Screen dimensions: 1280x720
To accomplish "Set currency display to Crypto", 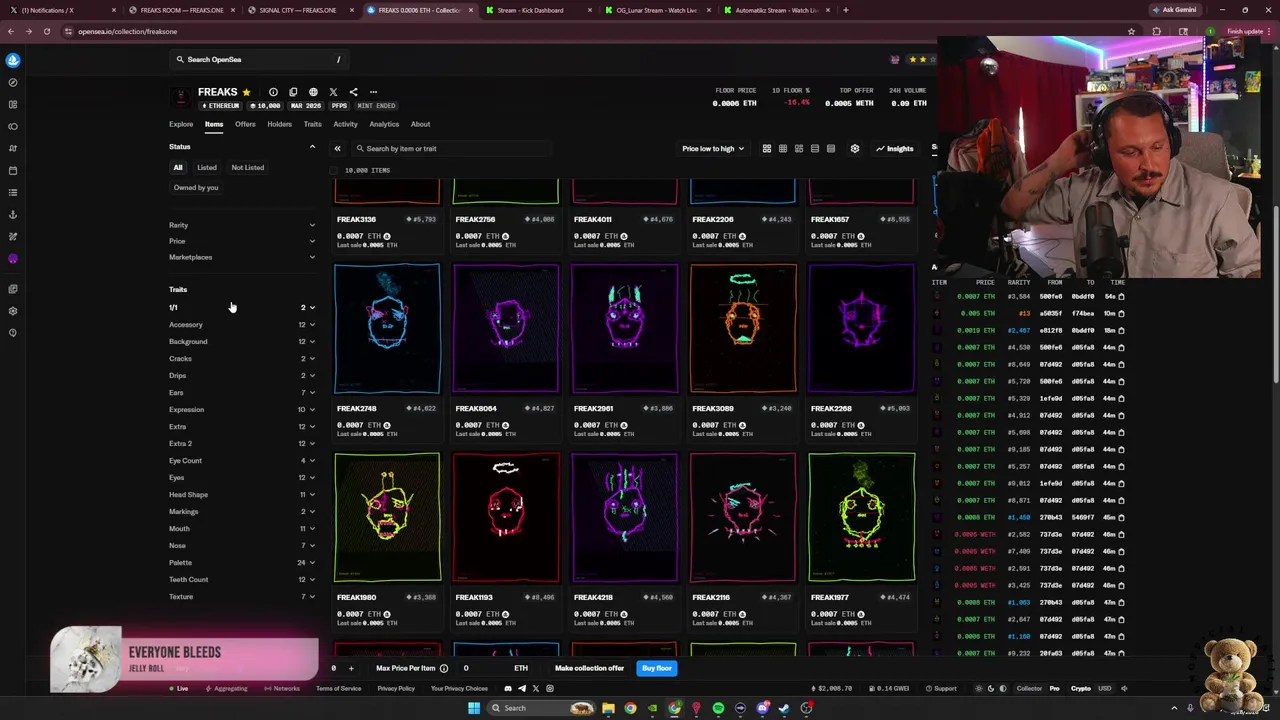I will [x=1081, y=688].
